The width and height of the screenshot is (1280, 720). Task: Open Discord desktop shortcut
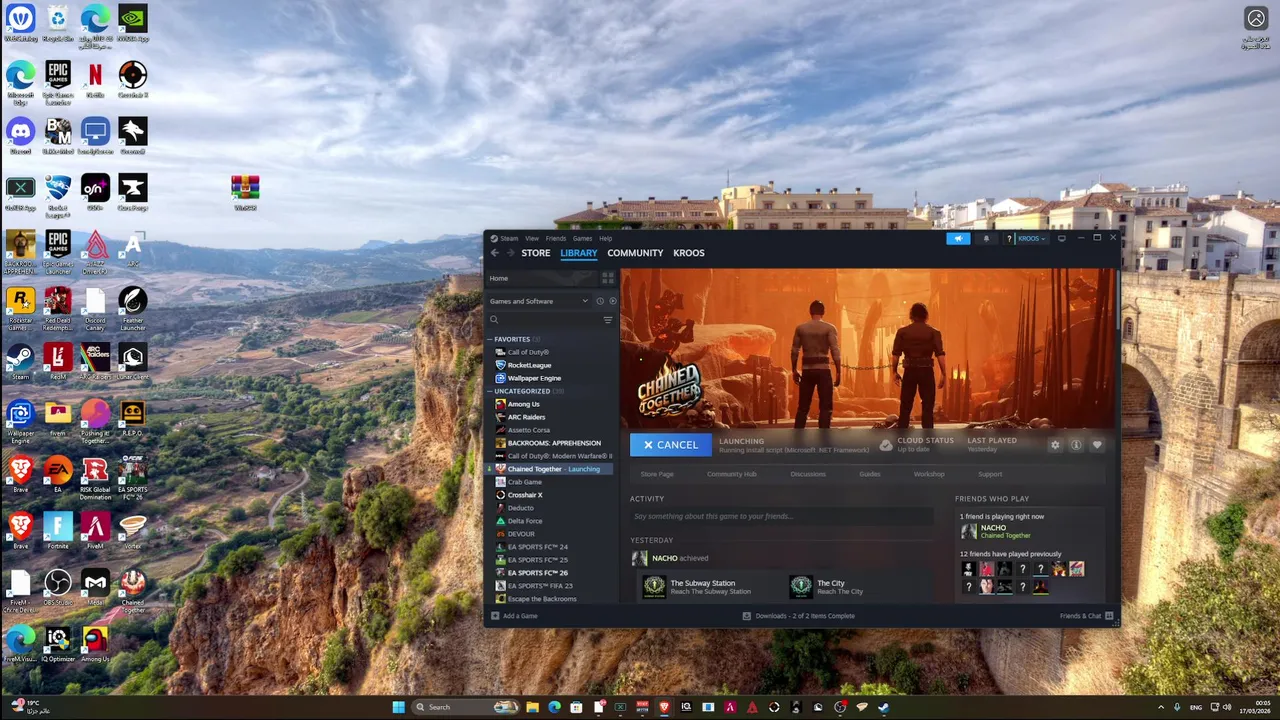coord(21,136)
